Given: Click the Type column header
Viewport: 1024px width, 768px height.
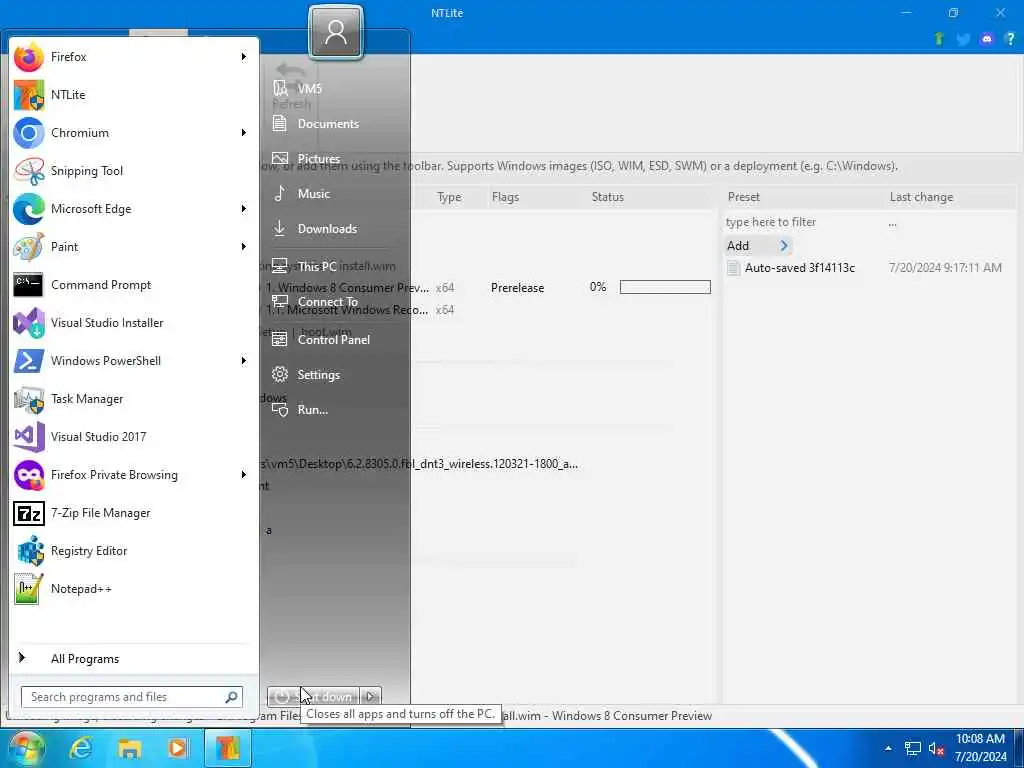Looking at the screenshot, I should tap(449, 197).
